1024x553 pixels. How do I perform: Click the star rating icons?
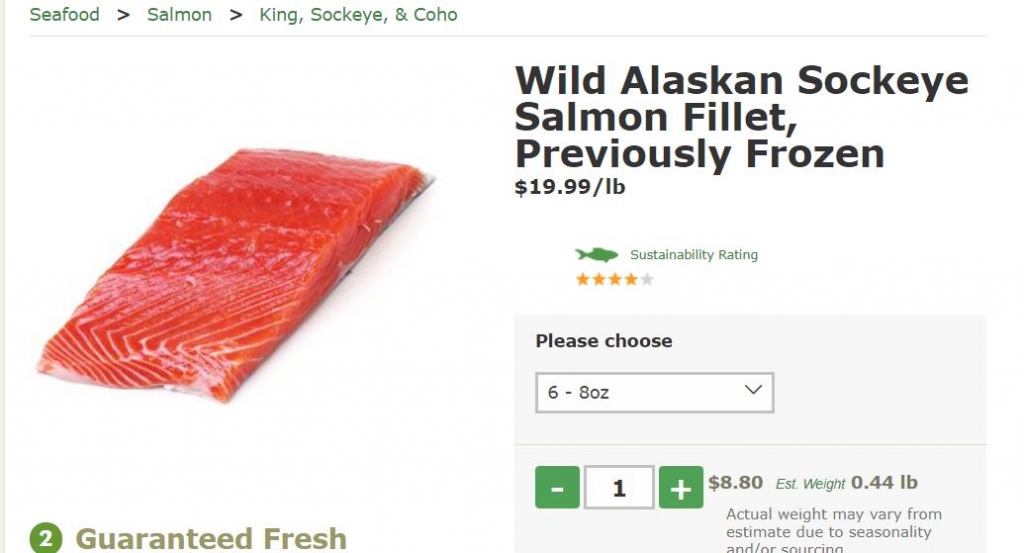[x=615, y=279]
